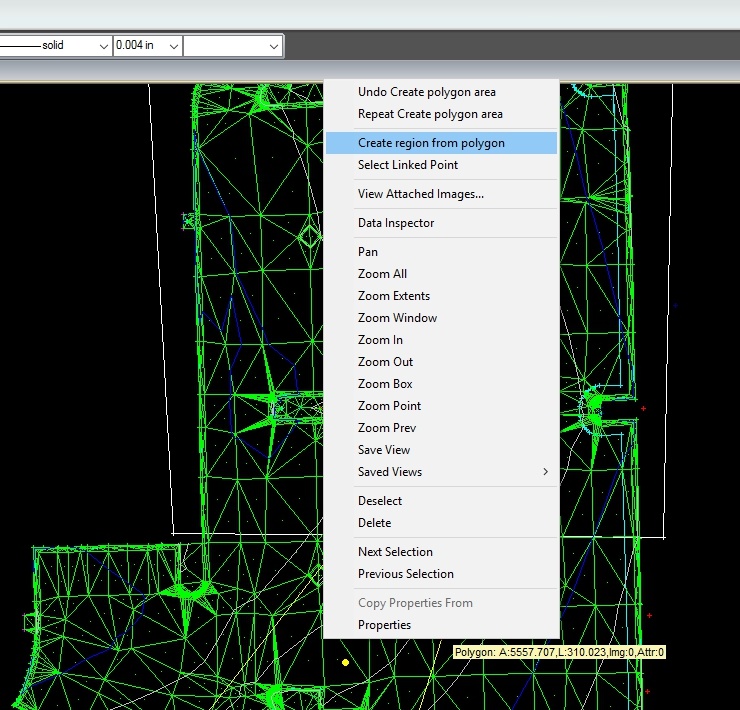
Task: Open the Data Inspector
Action: (x=396, y=223)
